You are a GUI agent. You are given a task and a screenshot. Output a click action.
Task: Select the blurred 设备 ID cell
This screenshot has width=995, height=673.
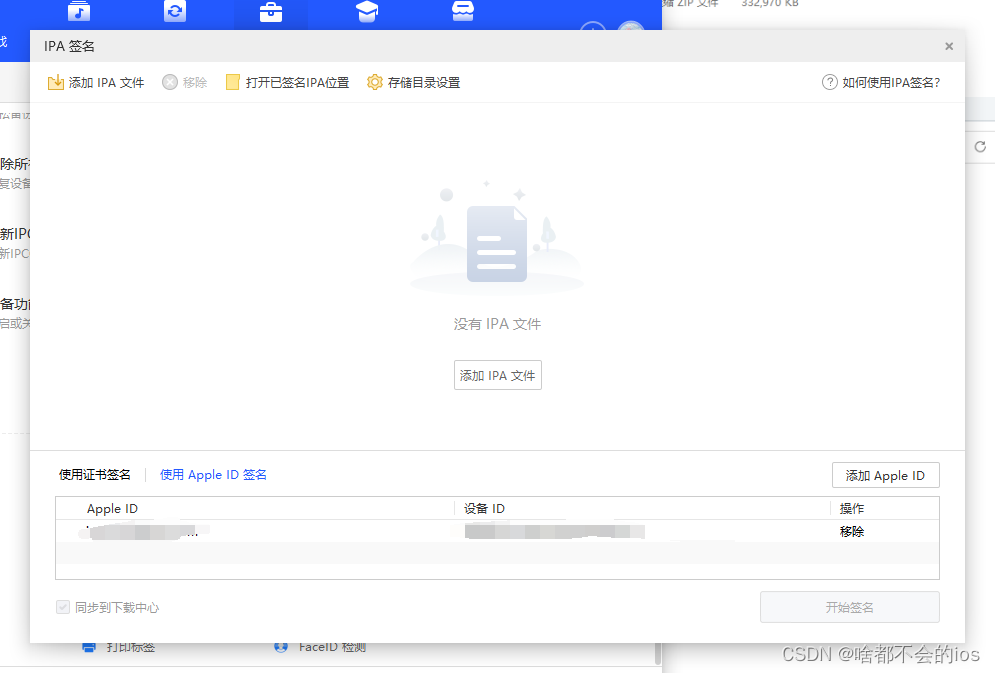pyautogui.click(x=554, y=532)
